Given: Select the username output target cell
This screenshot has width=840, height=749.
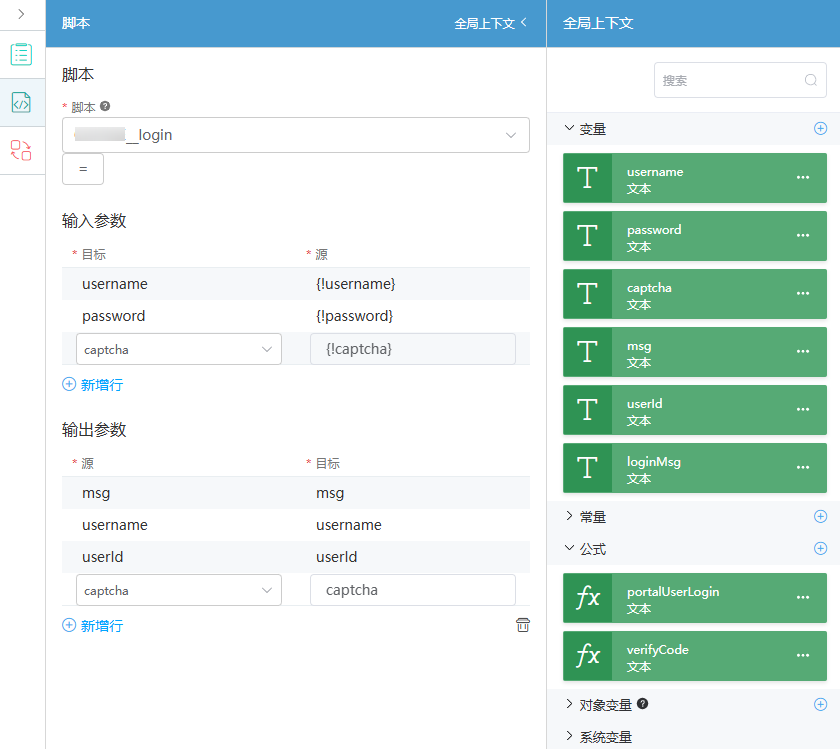Looking at the screenshot, I should 413,525.
